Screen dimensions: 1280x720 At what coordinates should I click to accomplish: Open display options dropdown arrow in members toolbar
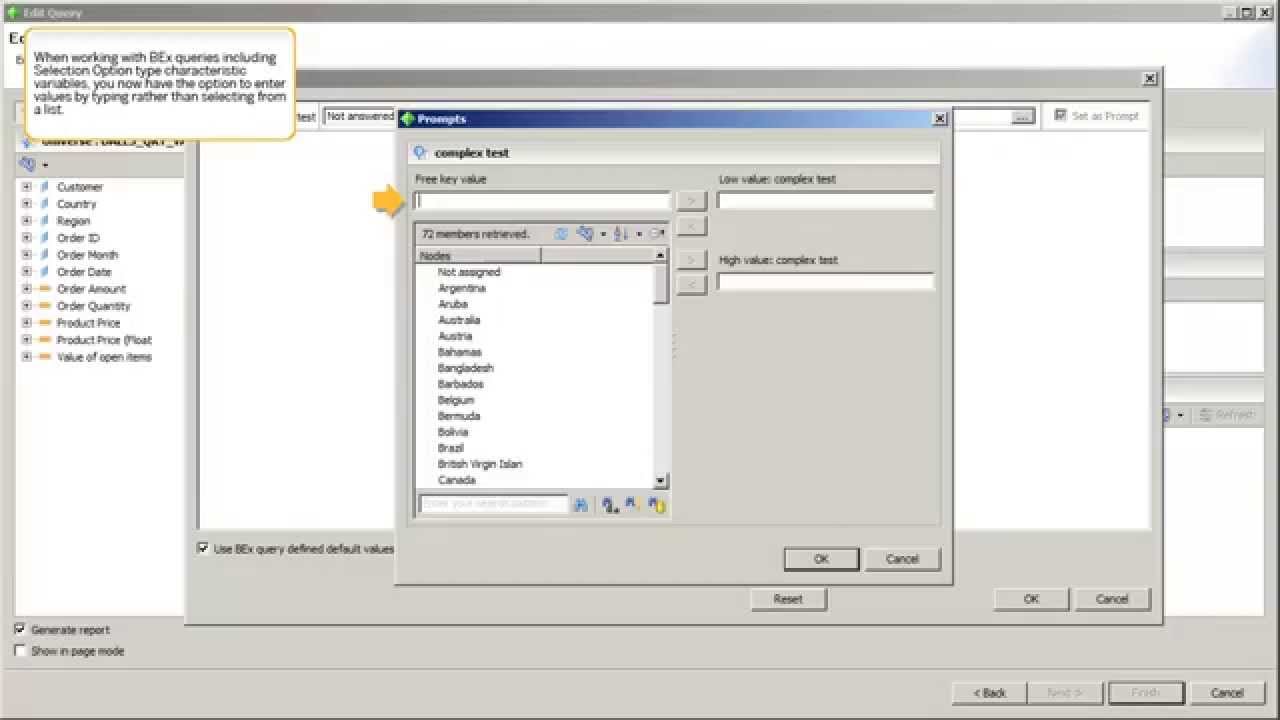click(603, 235)
